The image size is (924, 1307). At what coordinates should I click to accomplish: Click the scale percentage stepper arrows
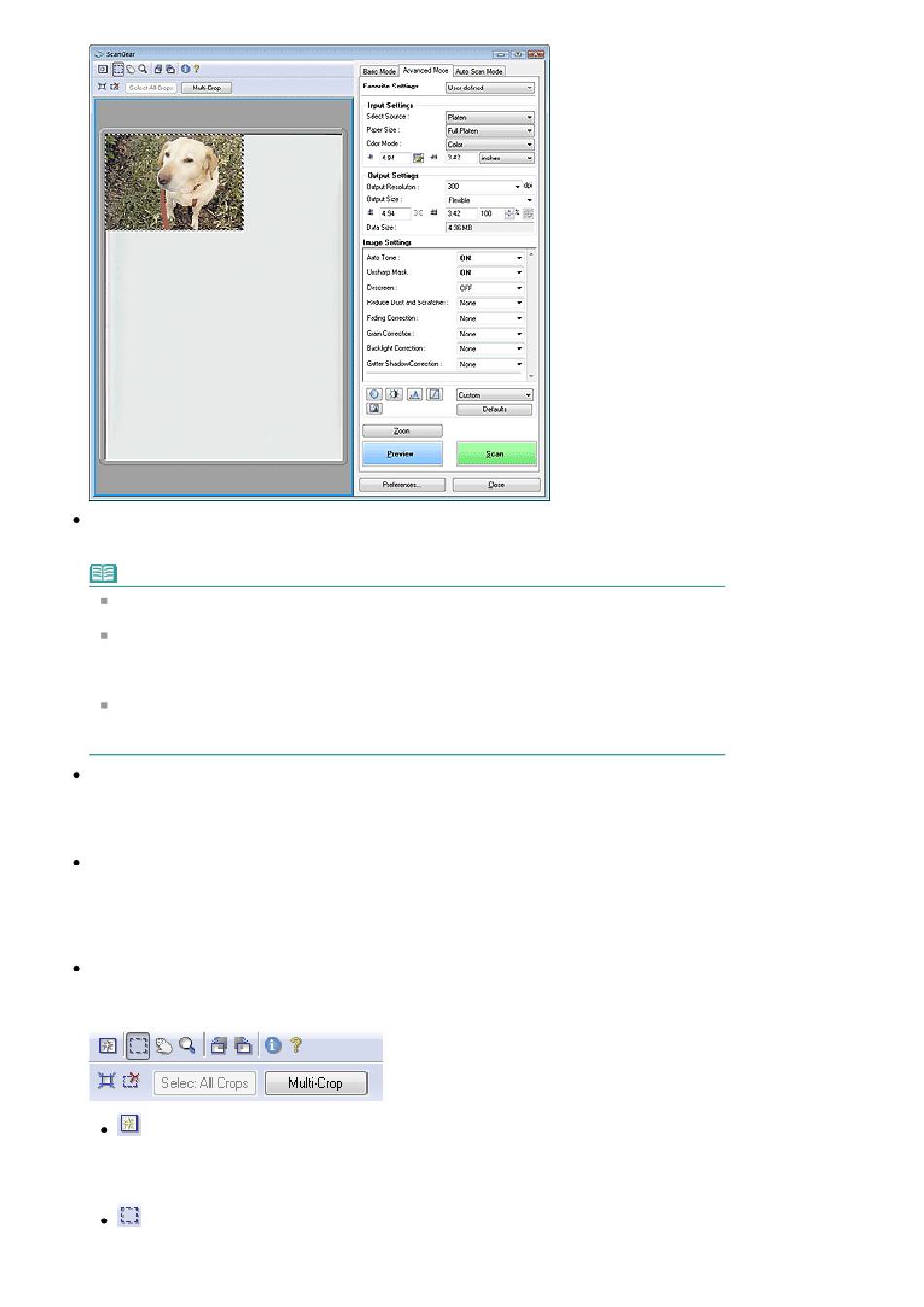pos(509,213)
